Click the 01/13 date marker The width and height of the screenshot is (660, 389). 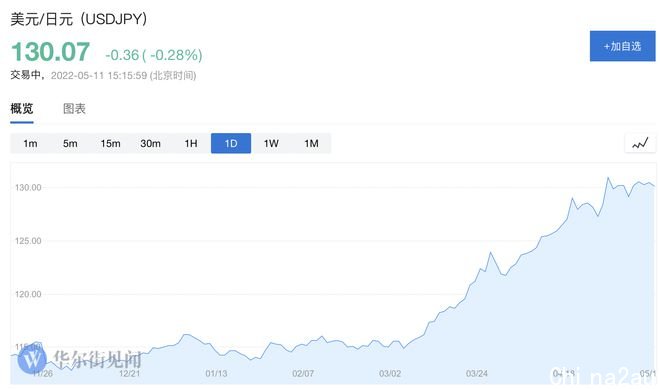[x=216, y=373]
